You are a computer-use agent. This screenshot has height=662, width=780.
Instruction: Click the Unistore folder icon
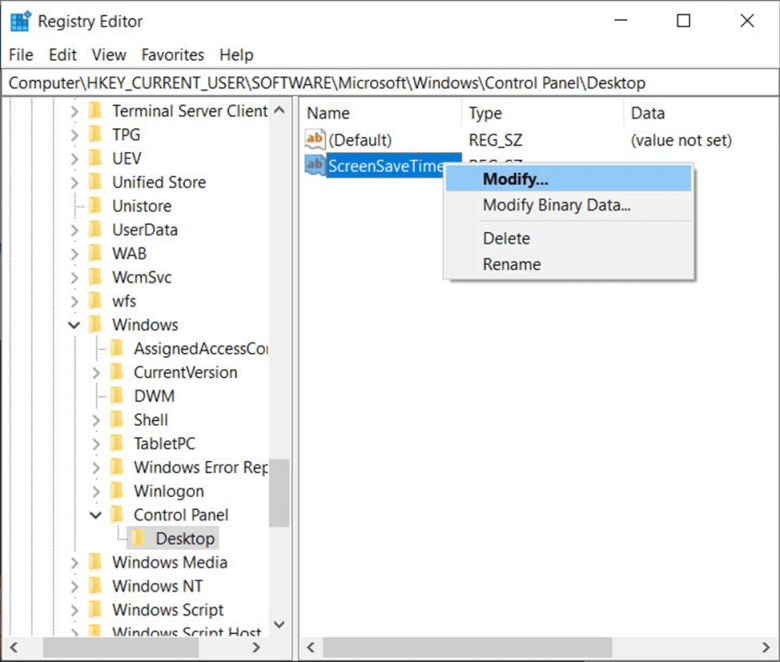tap(95, 205)
